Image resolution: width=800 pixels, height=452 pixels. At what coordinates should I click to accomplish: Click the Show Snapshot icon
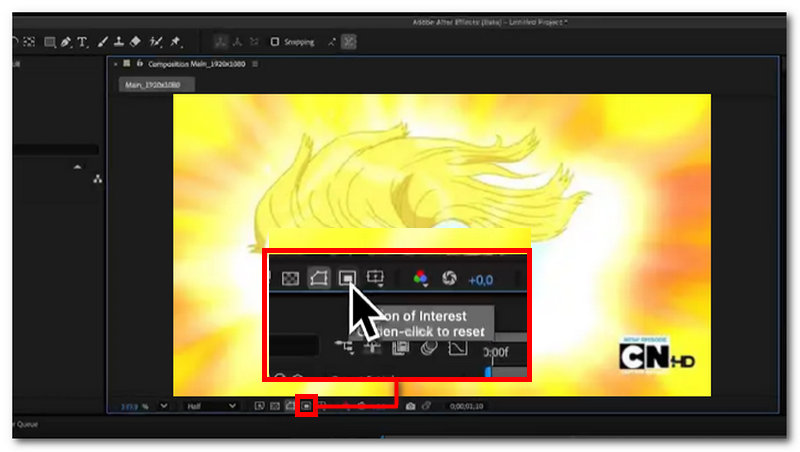coord(427,406)
